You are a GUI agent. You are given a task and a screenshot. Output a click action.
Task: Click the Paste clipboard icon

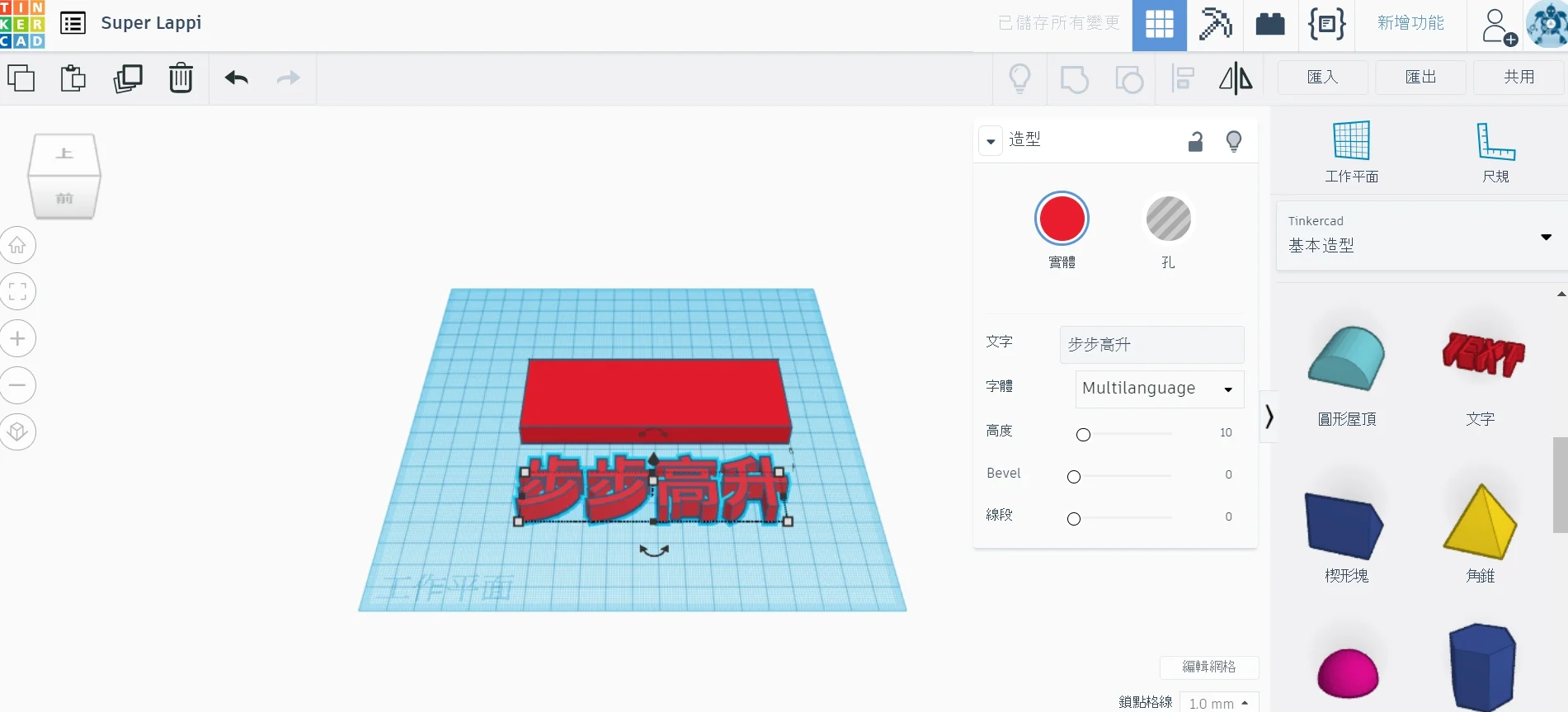73,78
